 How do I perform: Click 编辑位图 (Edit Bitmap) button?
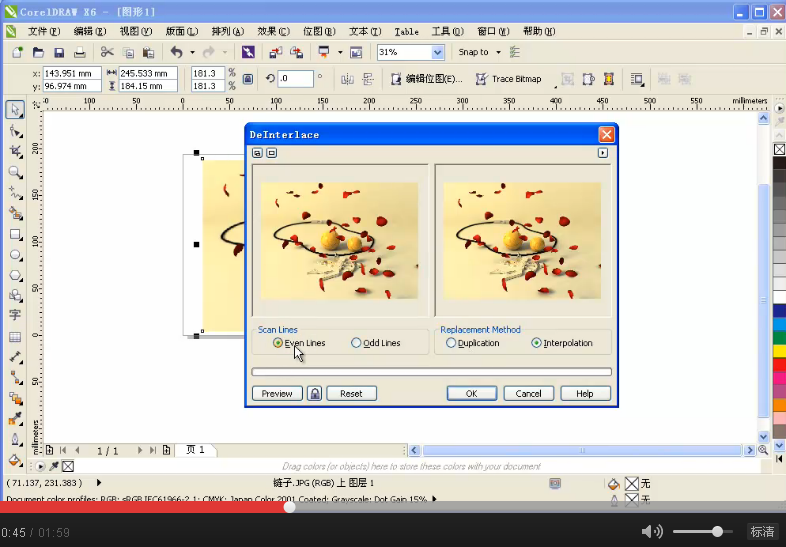427,79
